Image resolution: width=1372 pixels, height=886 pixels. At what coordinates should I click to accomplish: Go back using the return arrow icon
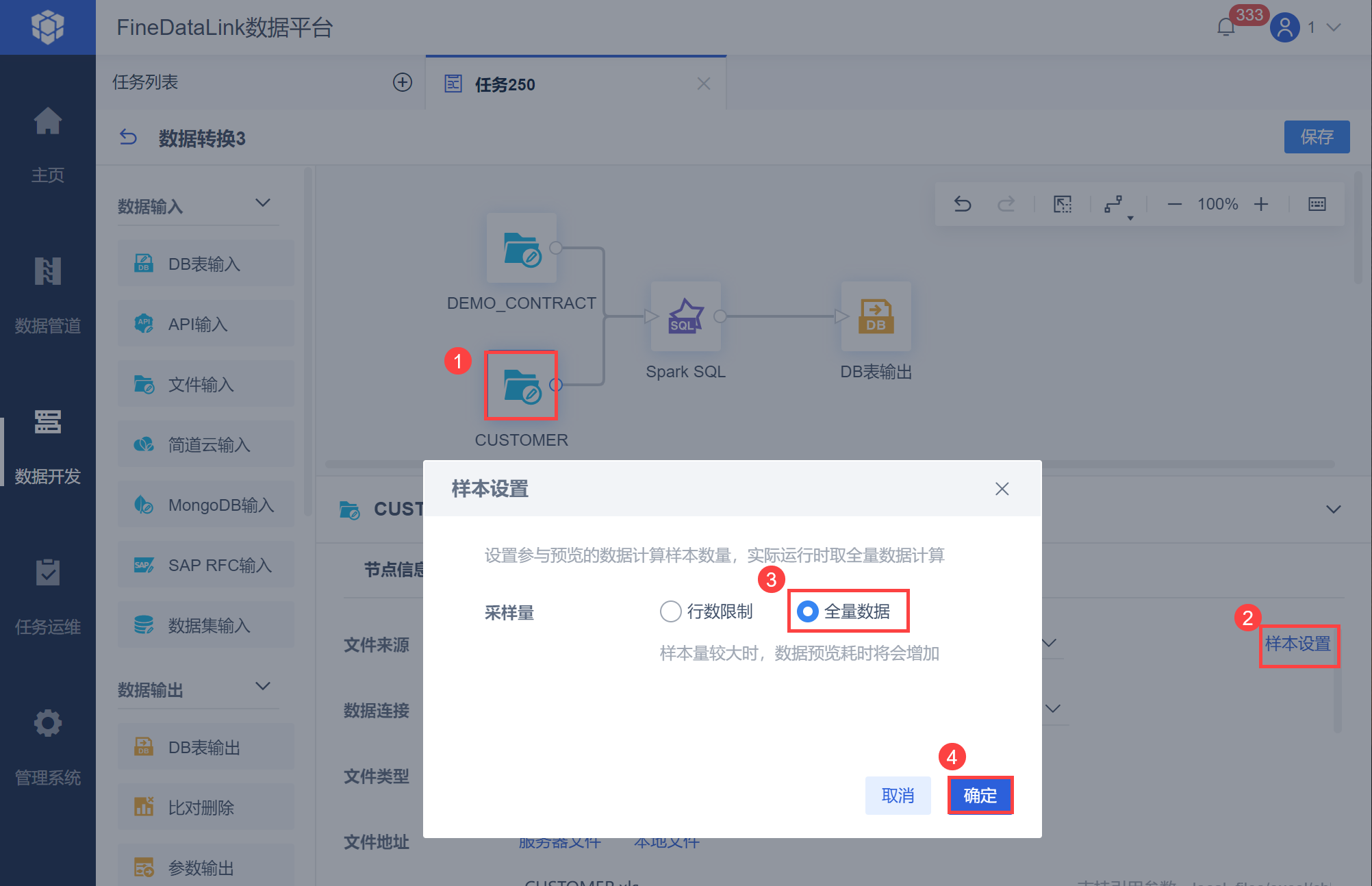[128, 138]
